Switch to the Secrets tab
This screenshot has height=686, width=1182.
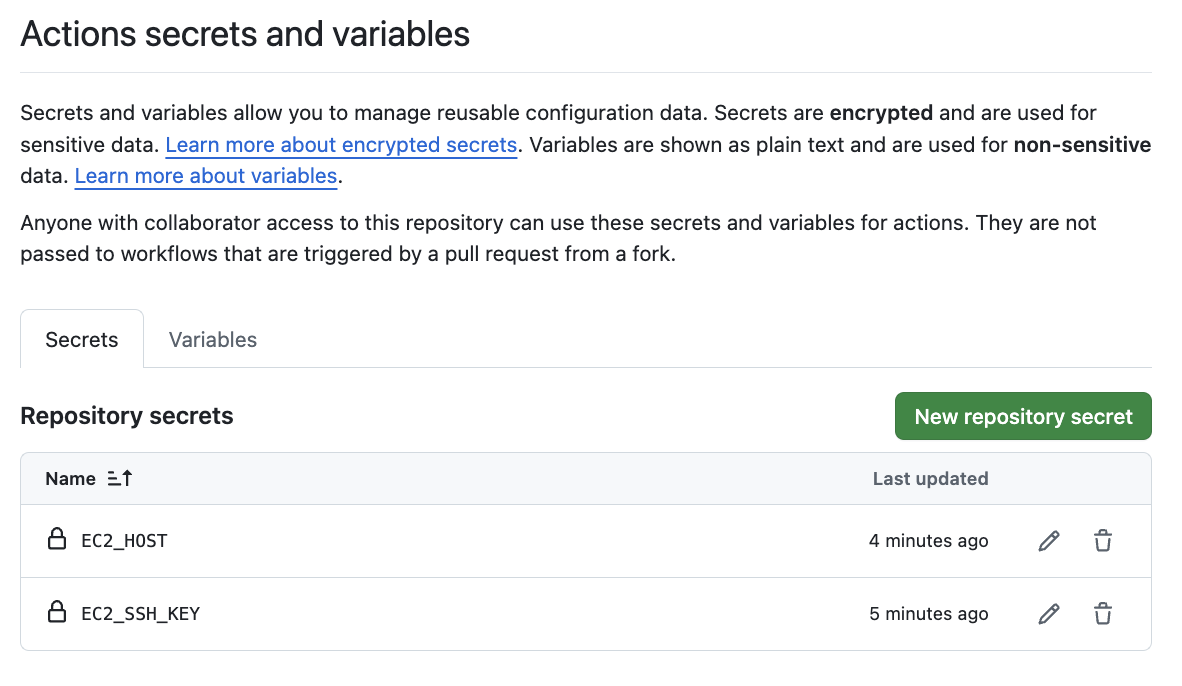82,340
